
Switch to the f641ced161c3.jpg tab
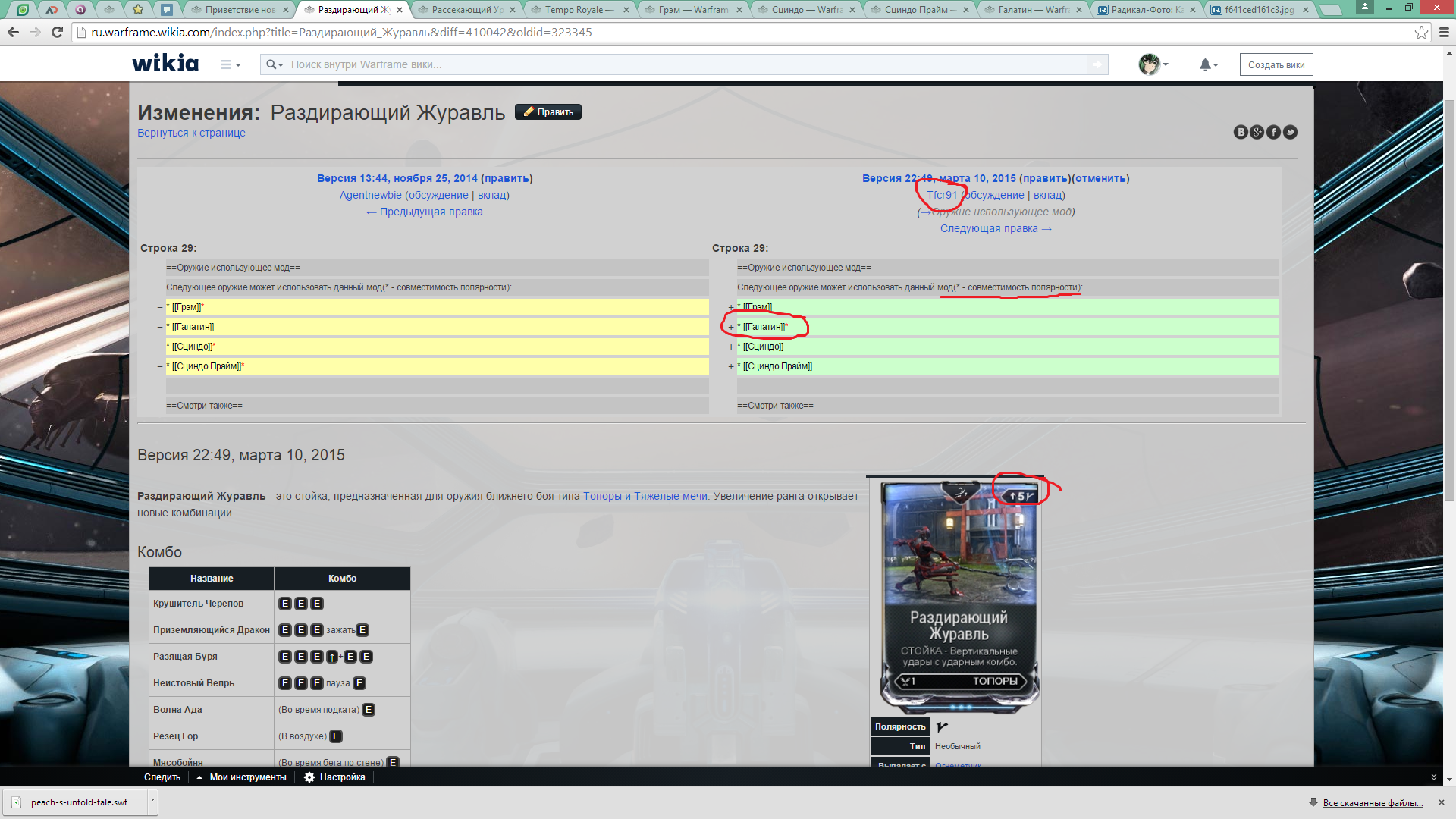tap(1260, 10)
